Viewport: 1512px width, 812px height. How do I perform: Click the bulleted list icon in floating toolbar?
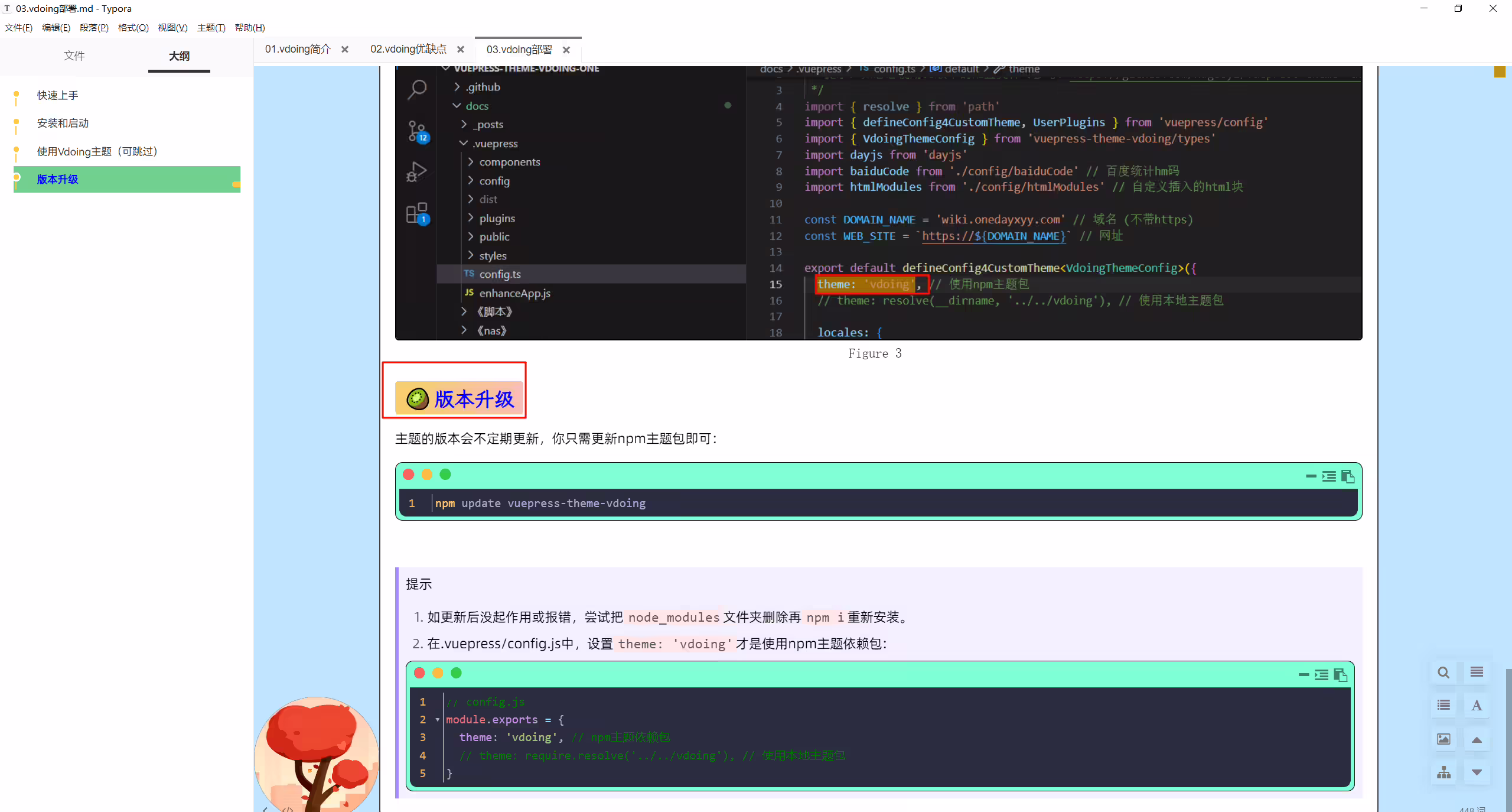pos(1443,706)
